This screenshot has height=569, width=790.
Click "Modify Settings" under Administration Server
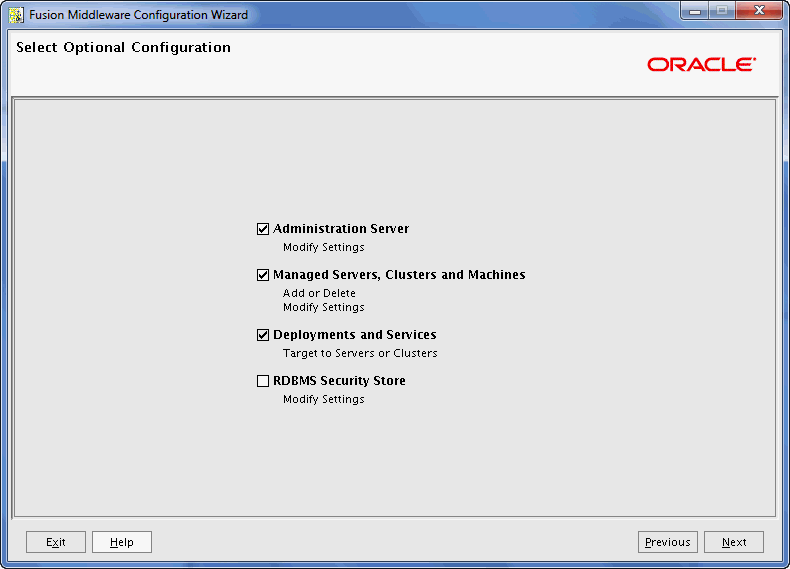(x=323, y=247)
